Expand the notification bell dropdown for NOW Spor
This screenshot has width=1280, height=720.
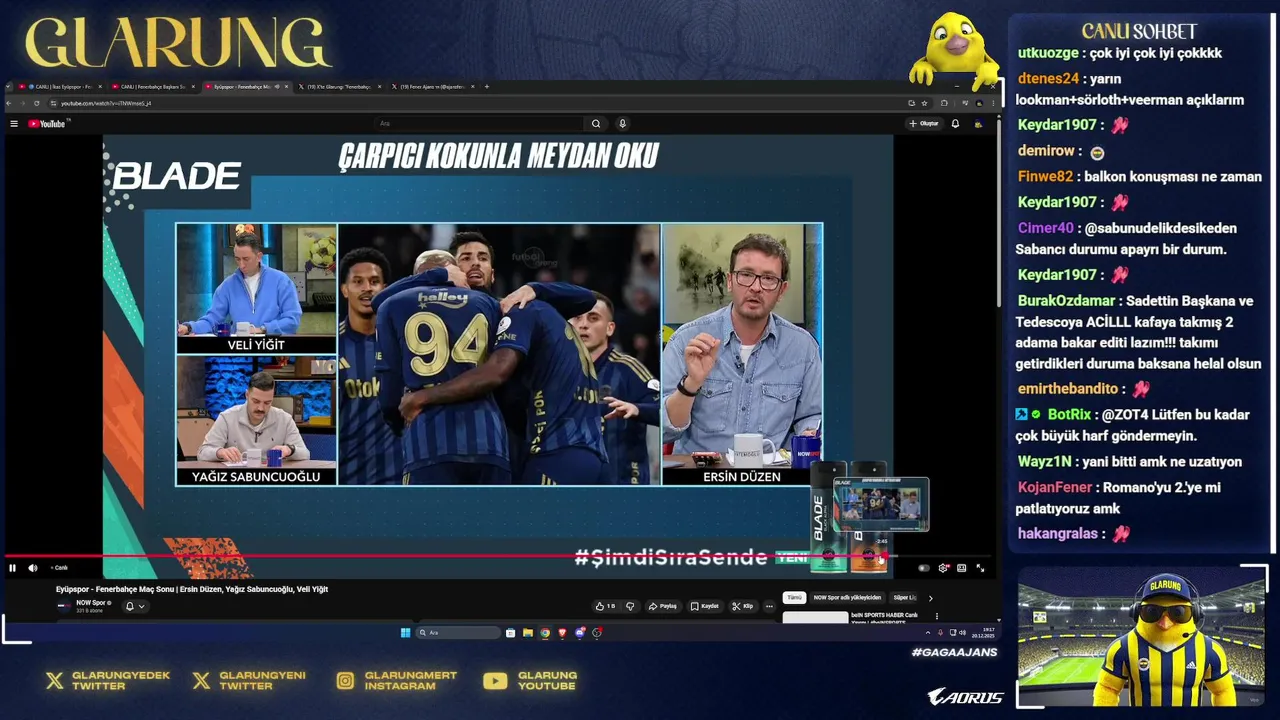[141, 606]
